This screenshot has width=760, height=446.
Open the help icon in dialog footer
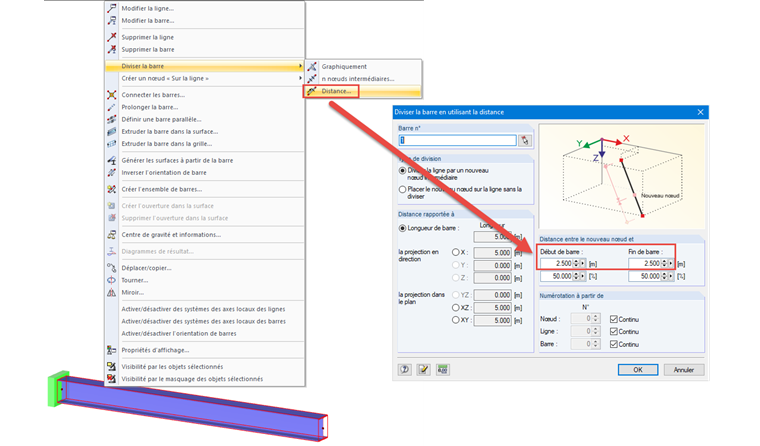pos(405,369)
